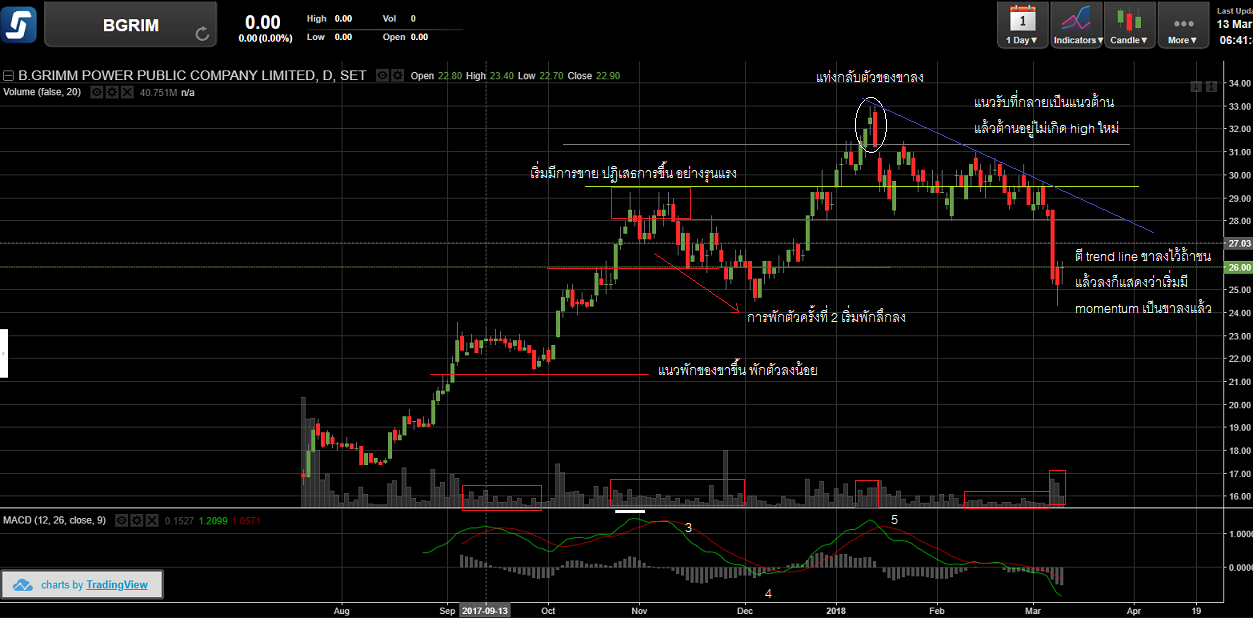
Task: Click the first pane arrow button near 34.00
Action: click(1195, 87)
